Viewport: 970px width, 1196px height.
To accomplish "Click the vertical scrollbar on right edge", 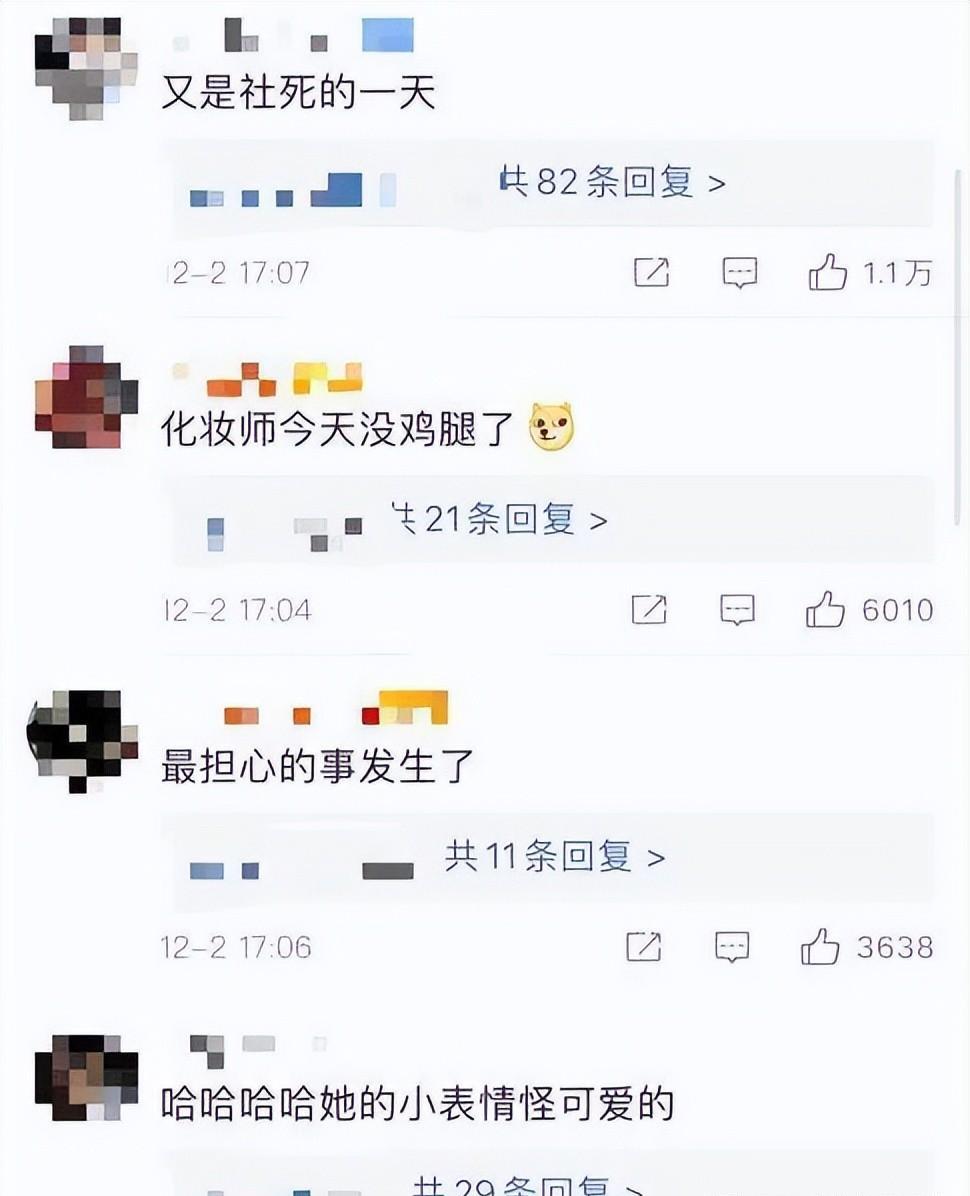I will [957, 348].
